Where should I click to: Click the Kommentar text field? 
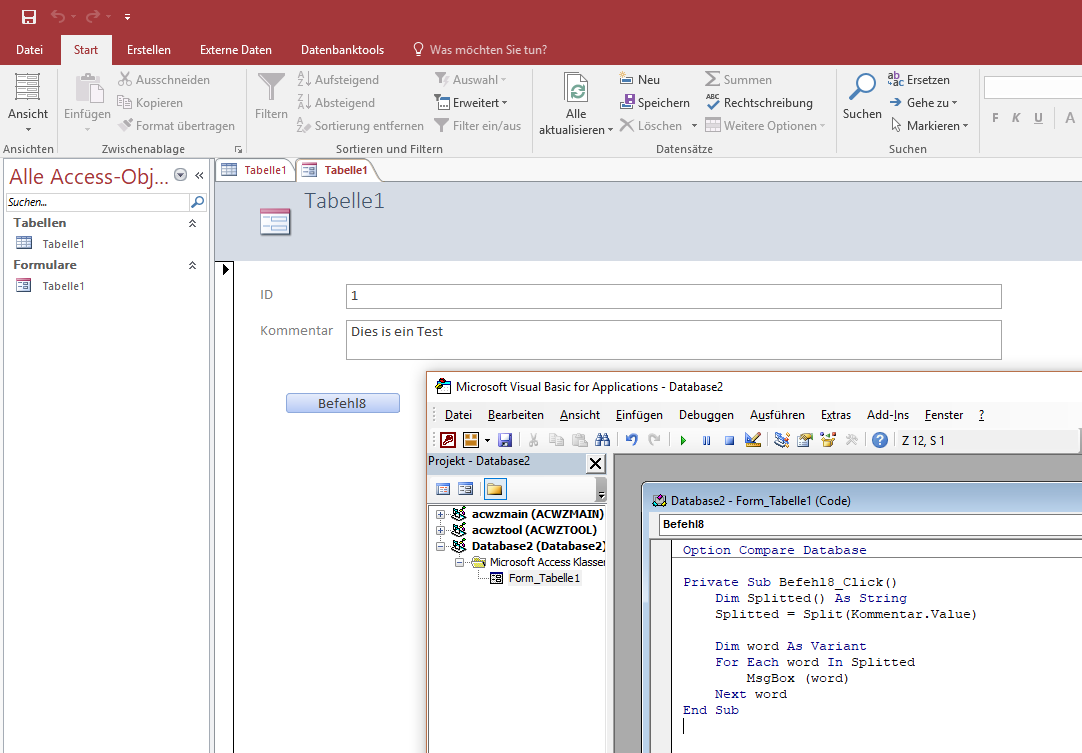[x=673, y=340]
